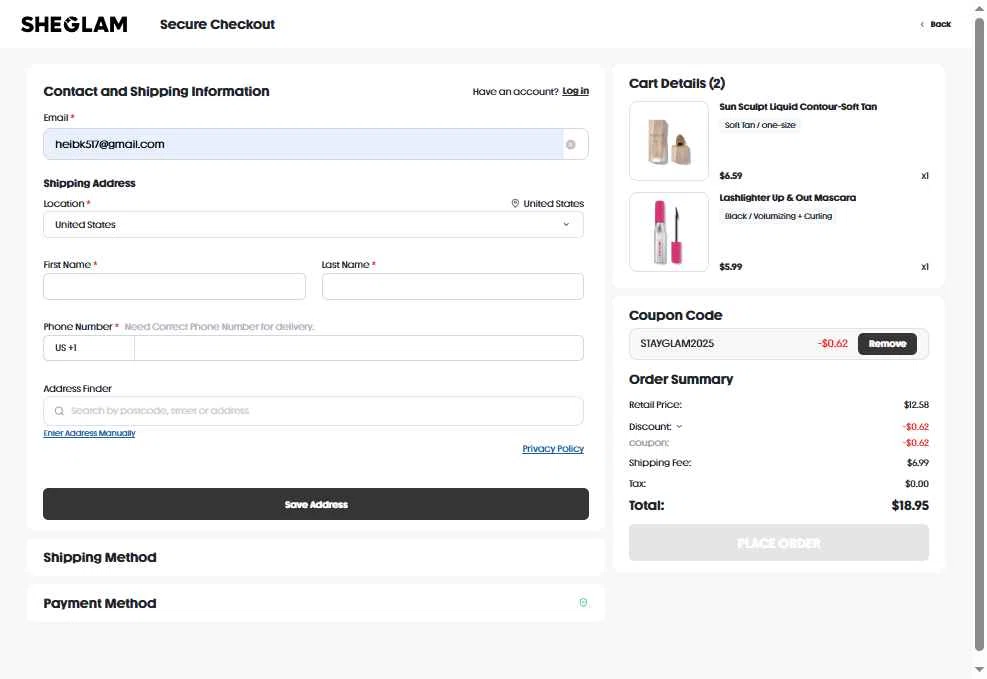Expand the Payment Method section
The height and width of the screenshot is (679, 987).
pyautogui.click(x=315, y=603)
